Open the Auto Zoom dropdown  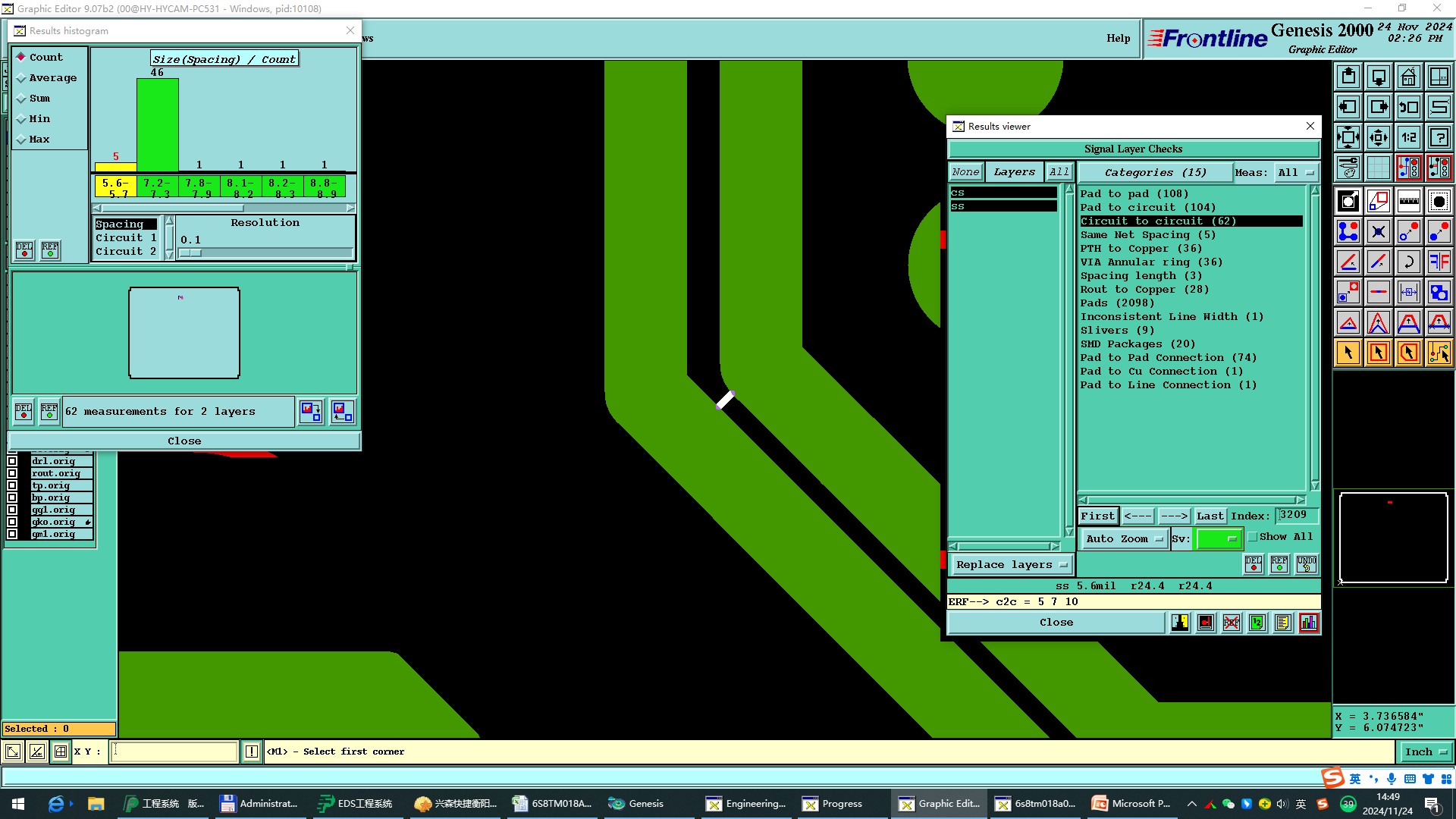(x=1124, y=539)
